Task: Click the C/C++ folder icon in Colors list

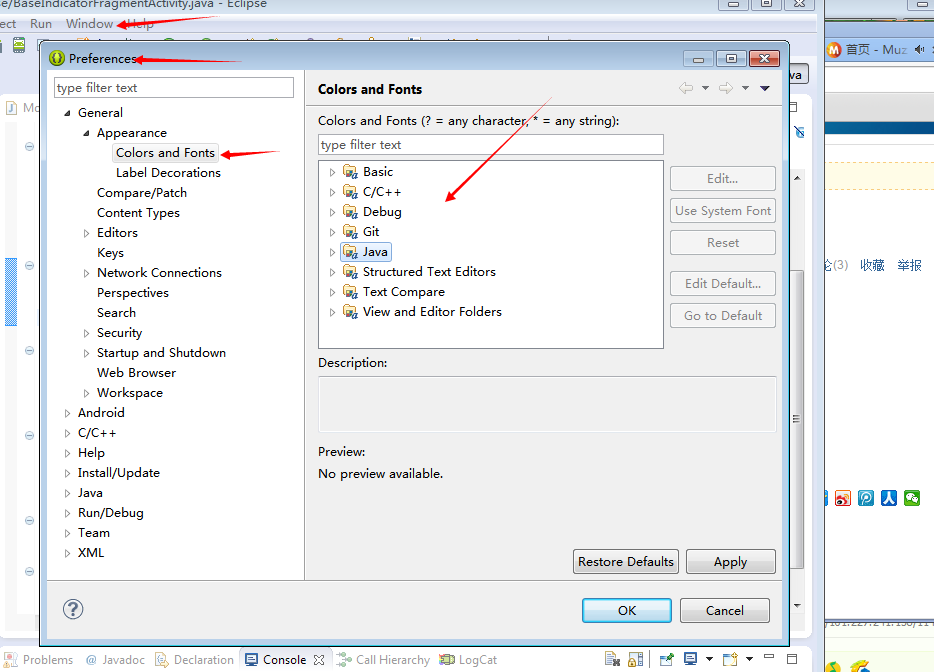Action: tap(350, 192)
